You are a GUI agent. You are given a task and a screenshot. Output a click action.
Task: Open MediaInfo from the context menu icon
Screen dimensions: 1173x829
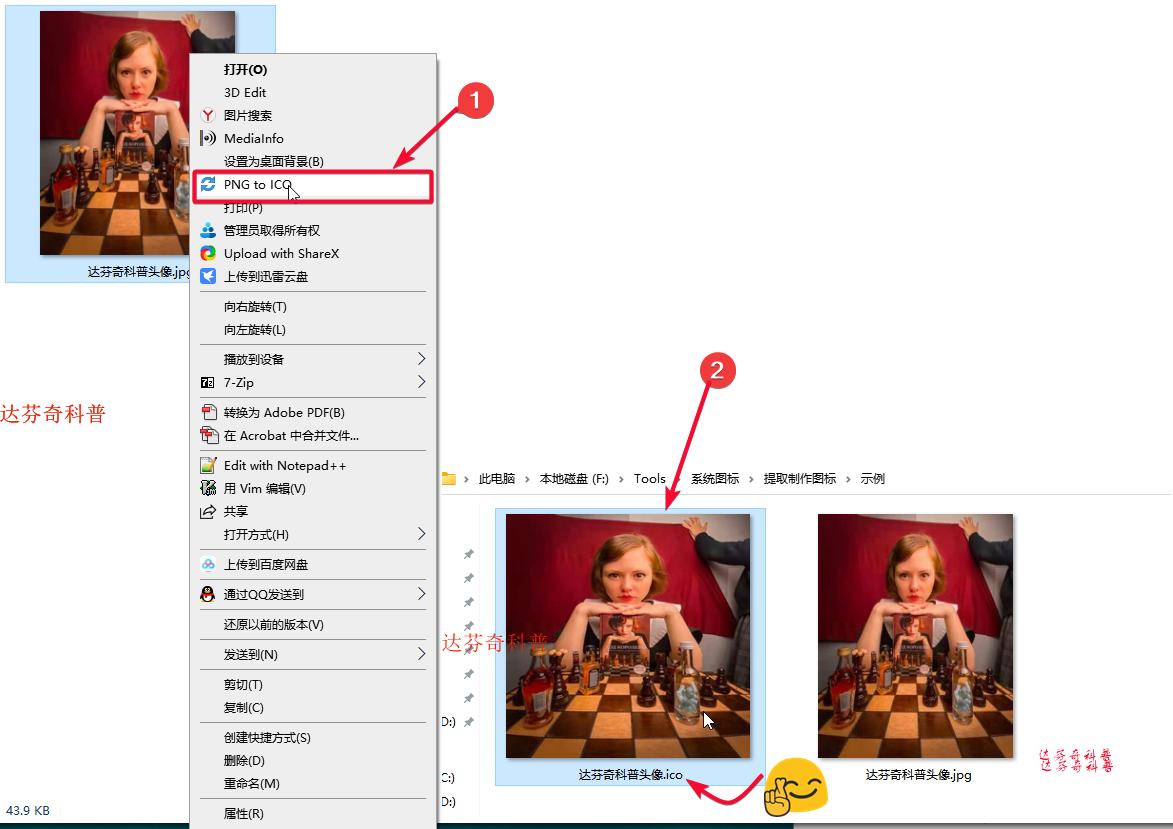coord(209,138)
